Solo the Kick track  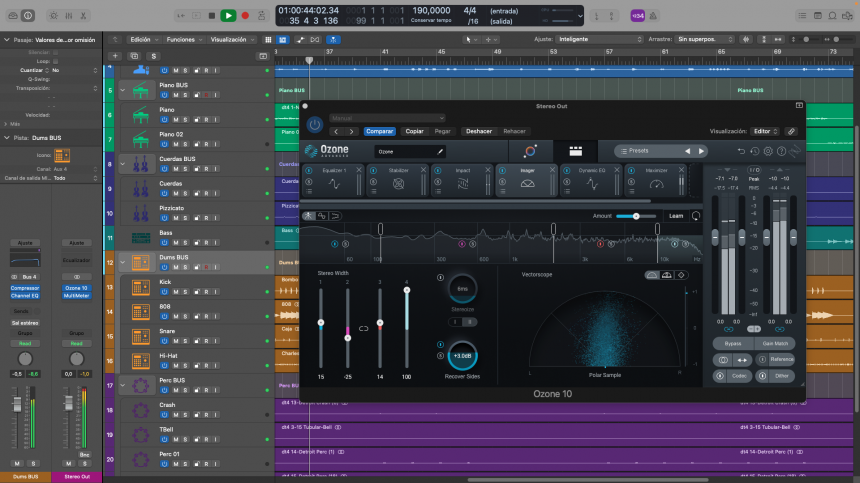(x=185, y=292)
